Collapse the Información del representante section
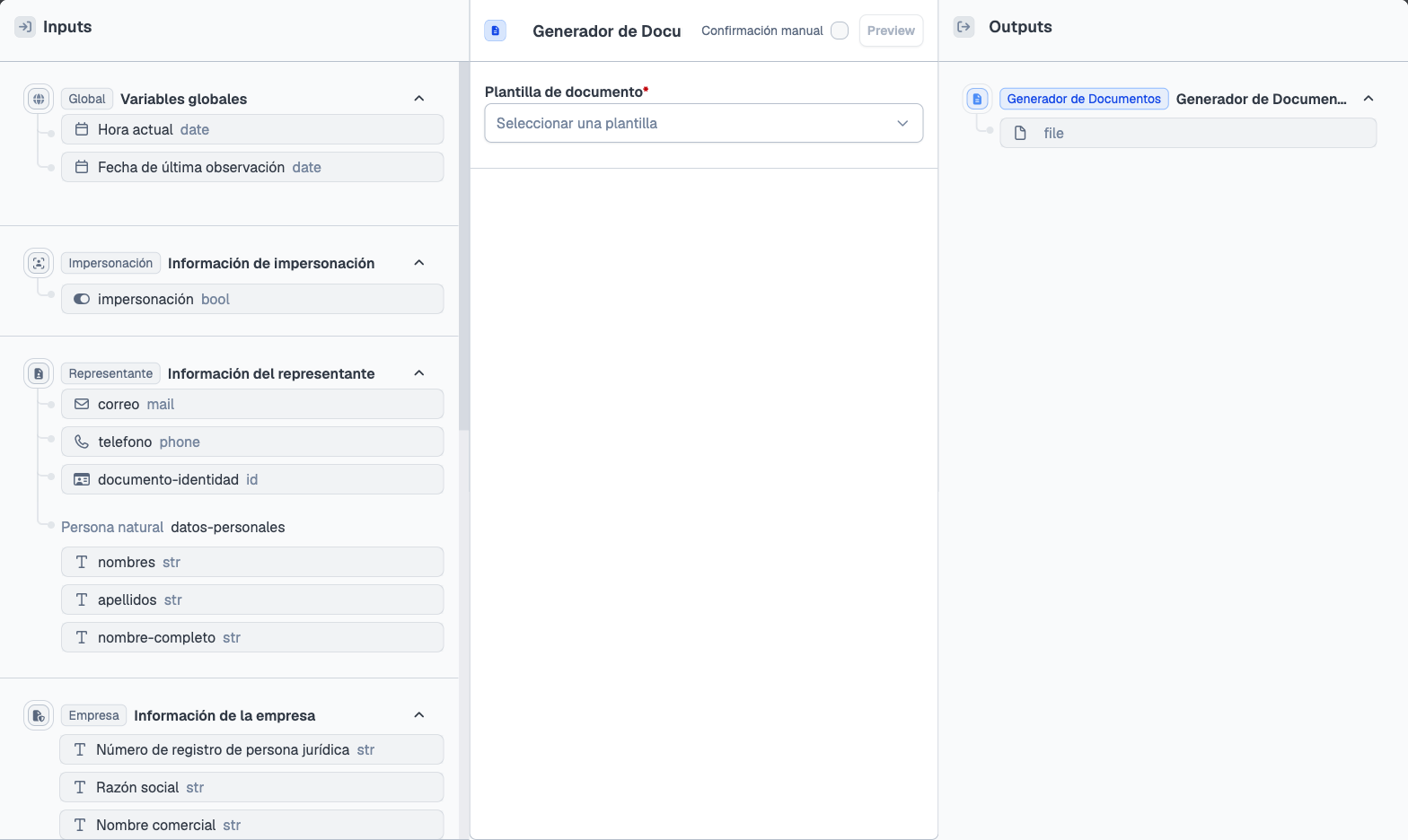The width and height of the screenshot is (1408, 840). coord(419,373)
